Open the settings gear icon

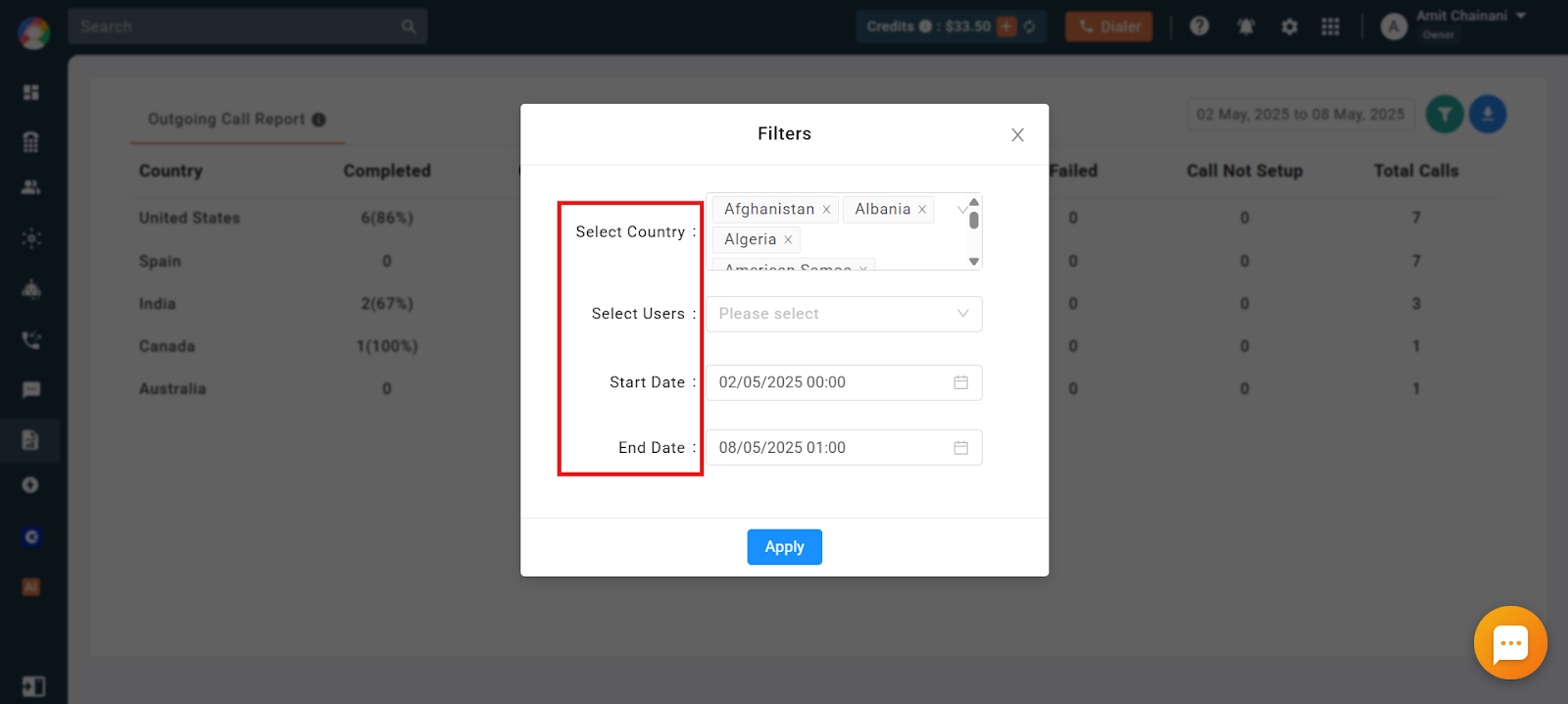coord(1290,26)
